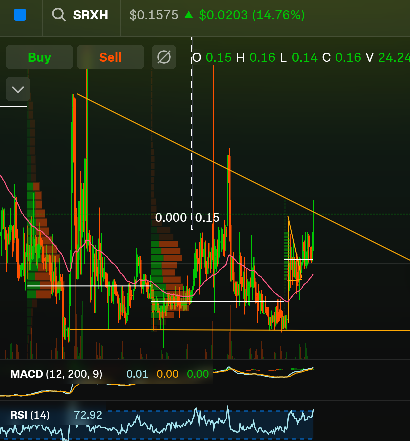Click the open price value after O

coord(218,58)
